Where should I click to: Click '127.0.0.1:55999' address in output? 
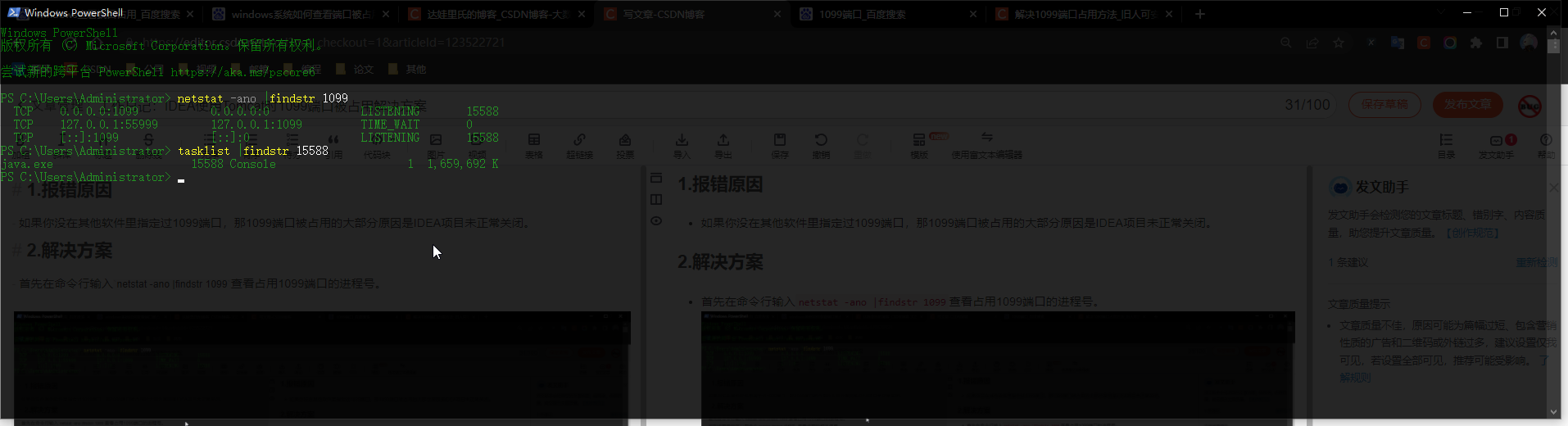click(109, 125)
